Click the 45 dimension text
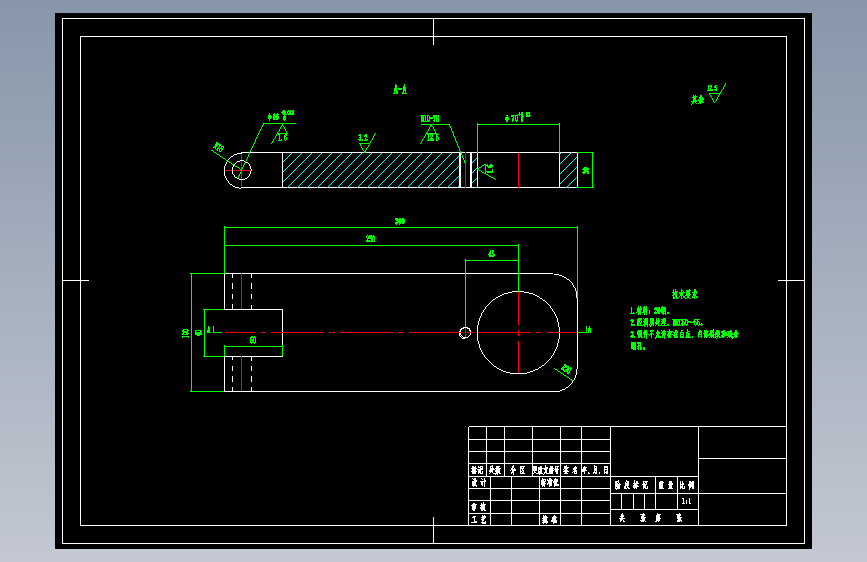 point(492,254)
